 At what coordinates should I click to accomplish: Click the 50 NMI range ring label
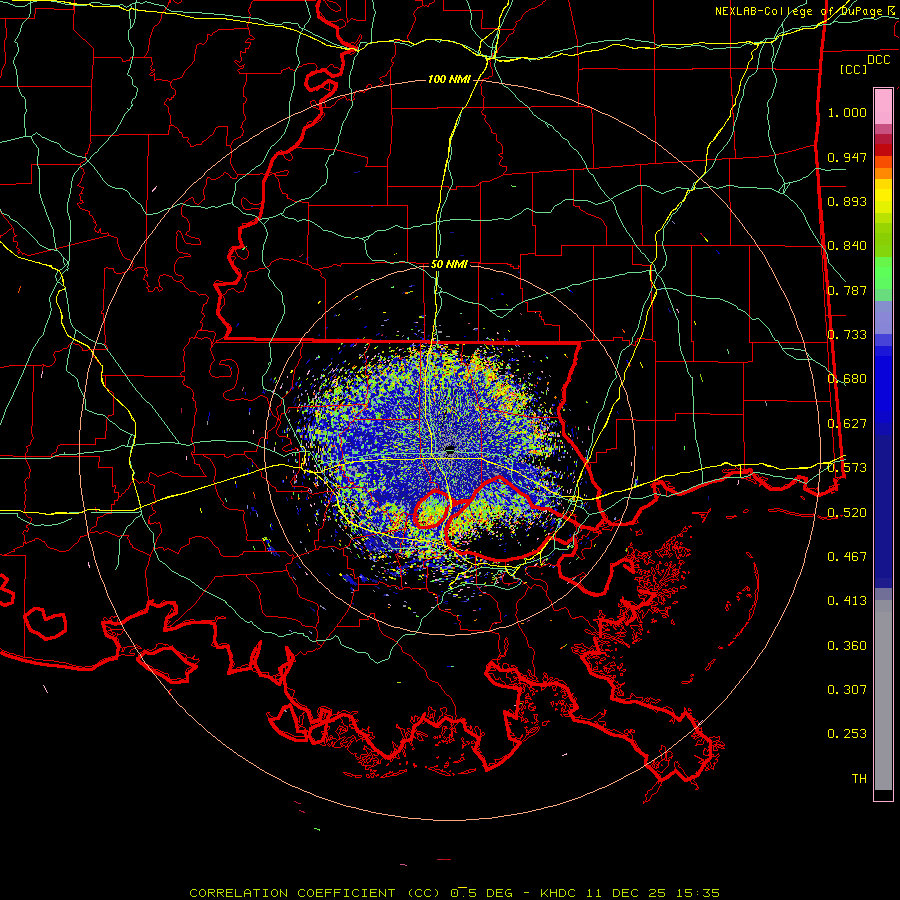449,265
